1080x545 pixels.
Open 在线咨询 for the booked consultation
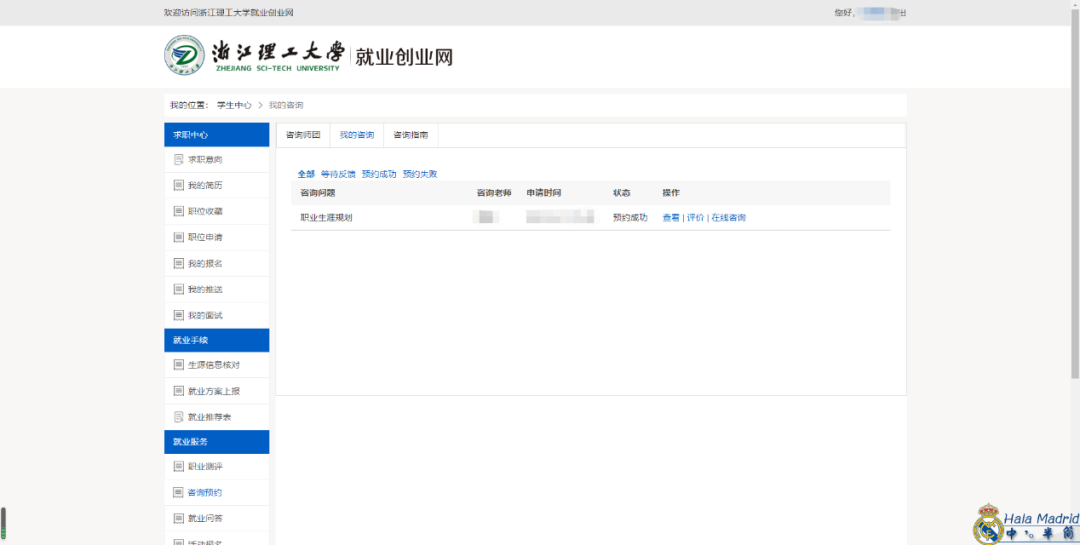coord(728,218)
